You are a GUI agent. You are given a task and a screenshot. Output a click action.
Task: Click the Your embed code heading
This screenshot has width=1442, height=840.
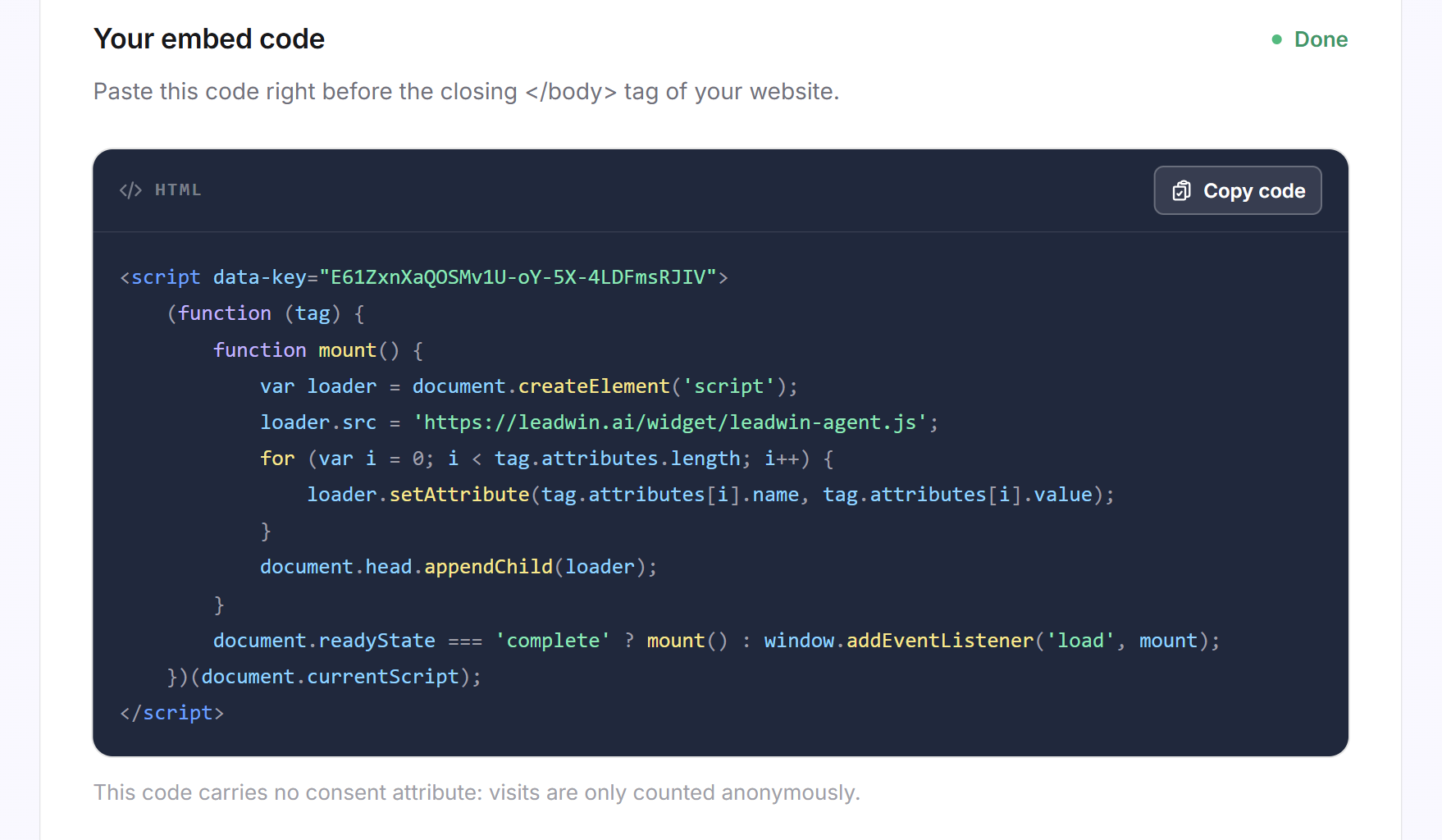(x=209, y=39)
